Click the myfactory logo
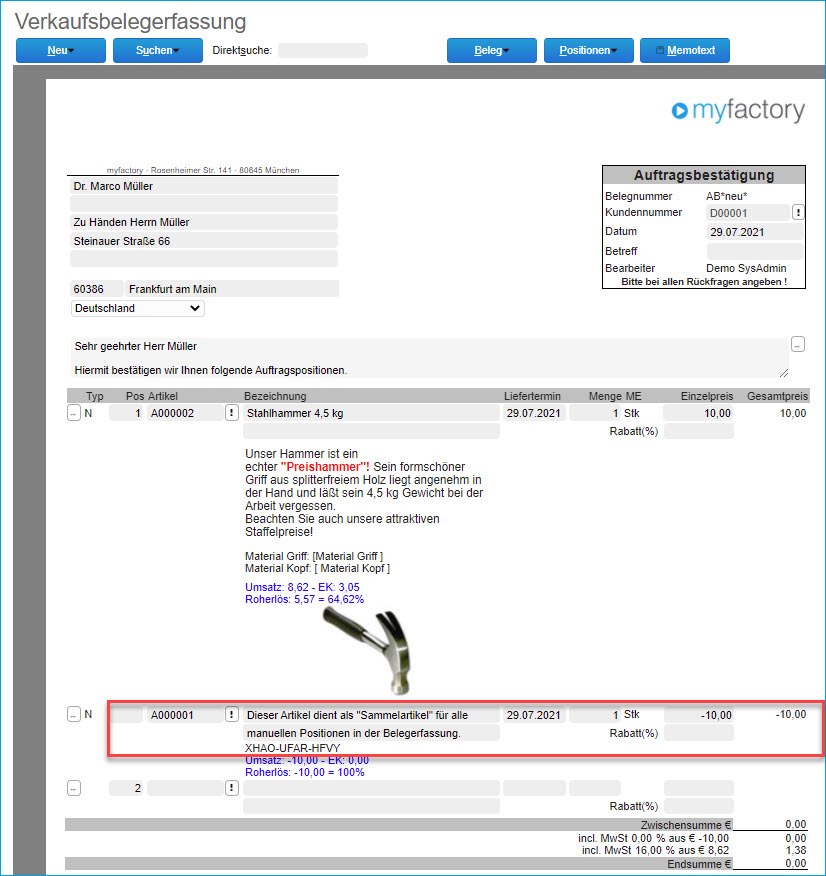Image resolution: width=826 pixels, height=876 pixels. click(x=738, y=110)
